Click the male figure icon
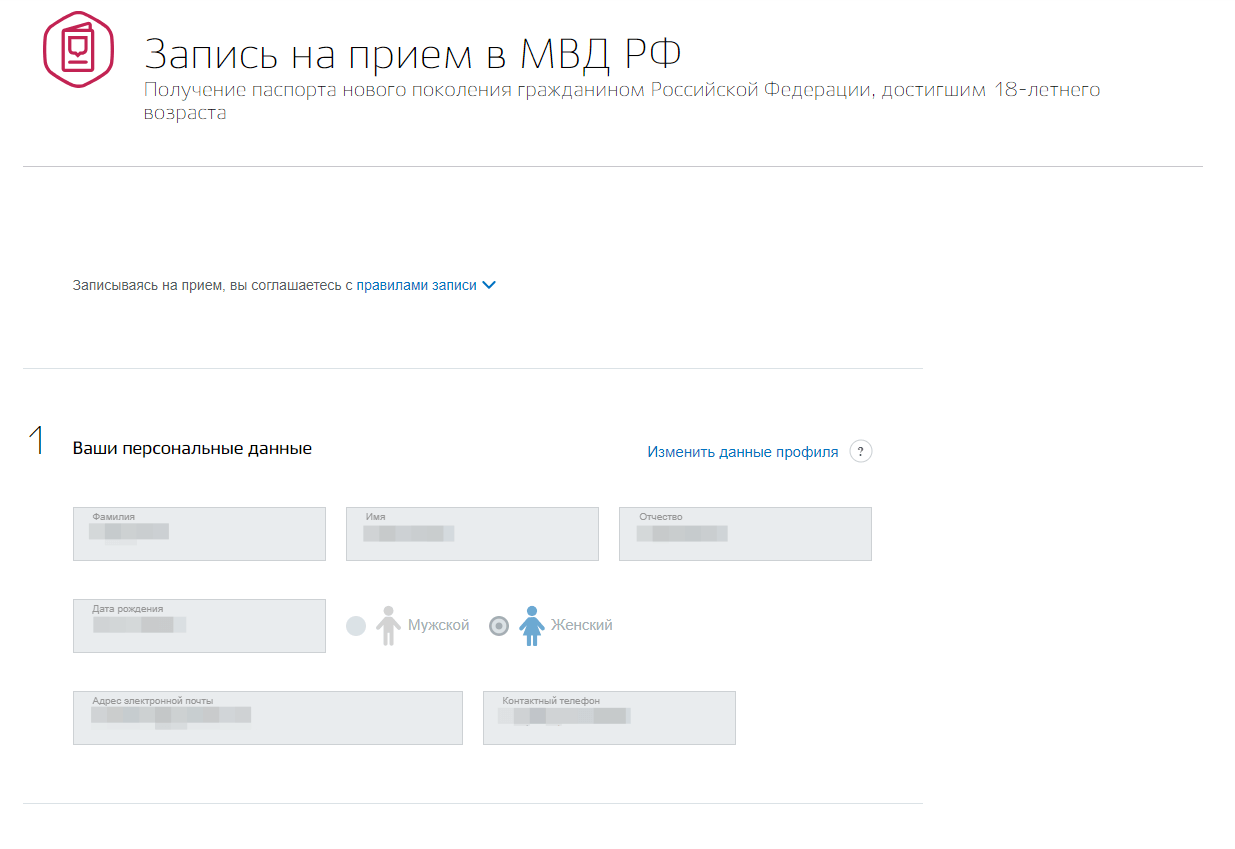Screen dimensions: 1235x849 point(388,625)
